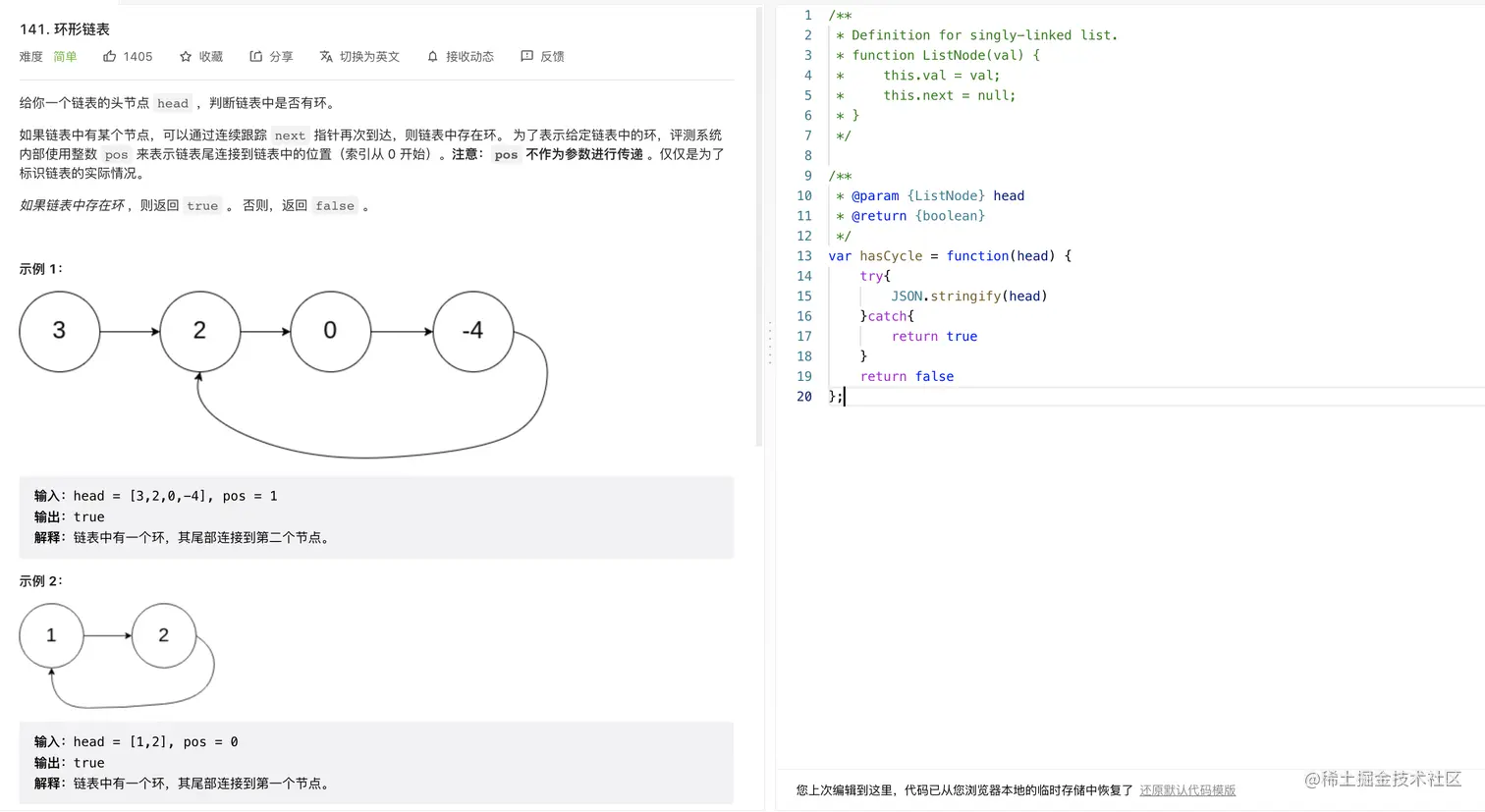Click node 3 in the example 1 diagram
The image size is (1485, 812).
(x=59, y=331)
